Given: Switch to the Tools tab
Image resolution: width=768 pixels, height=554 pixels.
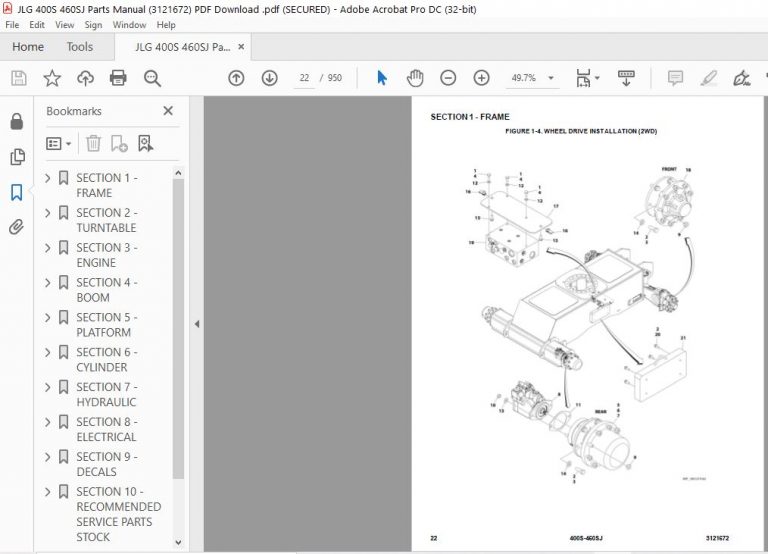Looking at the screenshot, I should click(80, 47).
